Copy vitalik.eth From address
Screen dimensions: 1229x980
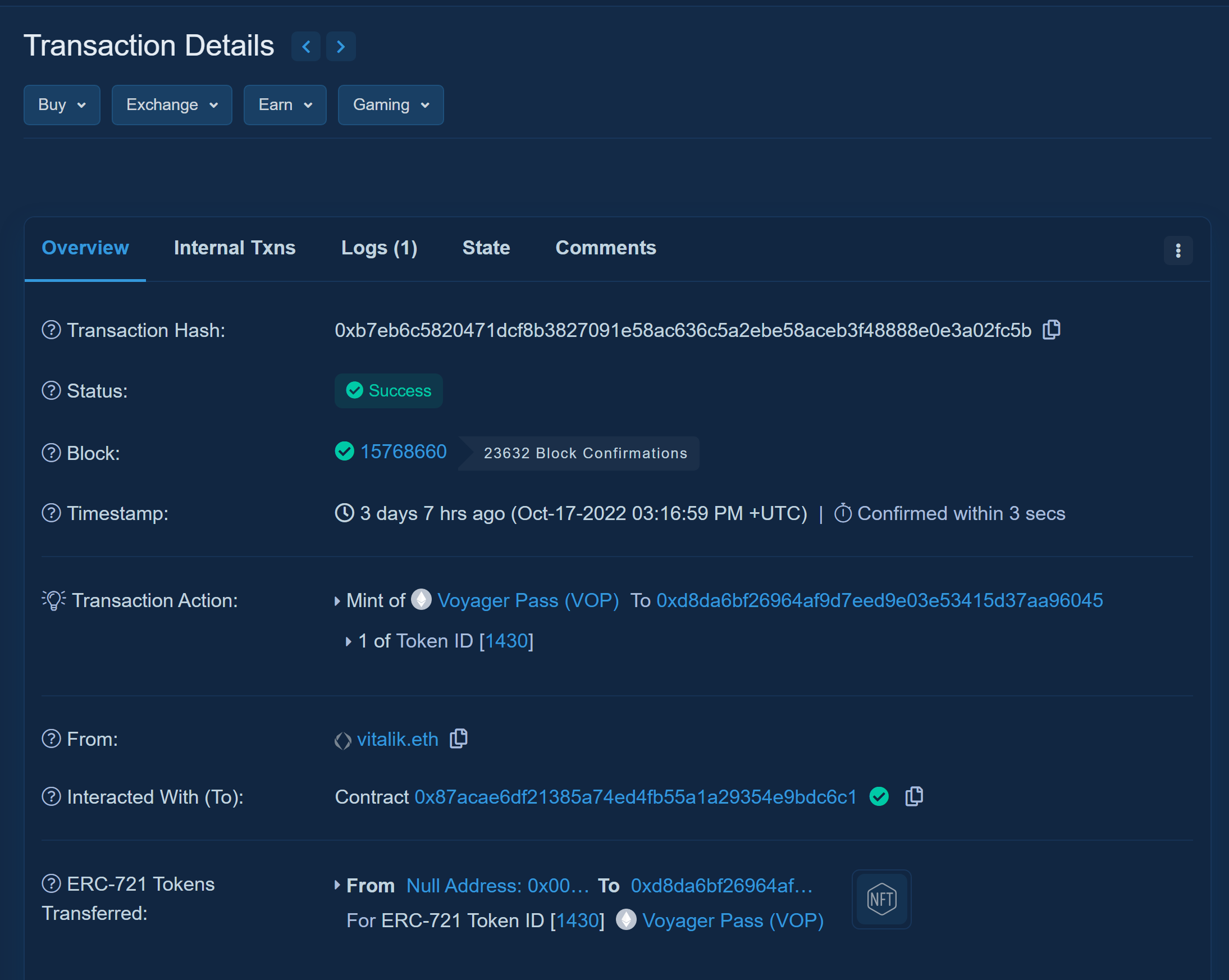click(x=459, y=739)
